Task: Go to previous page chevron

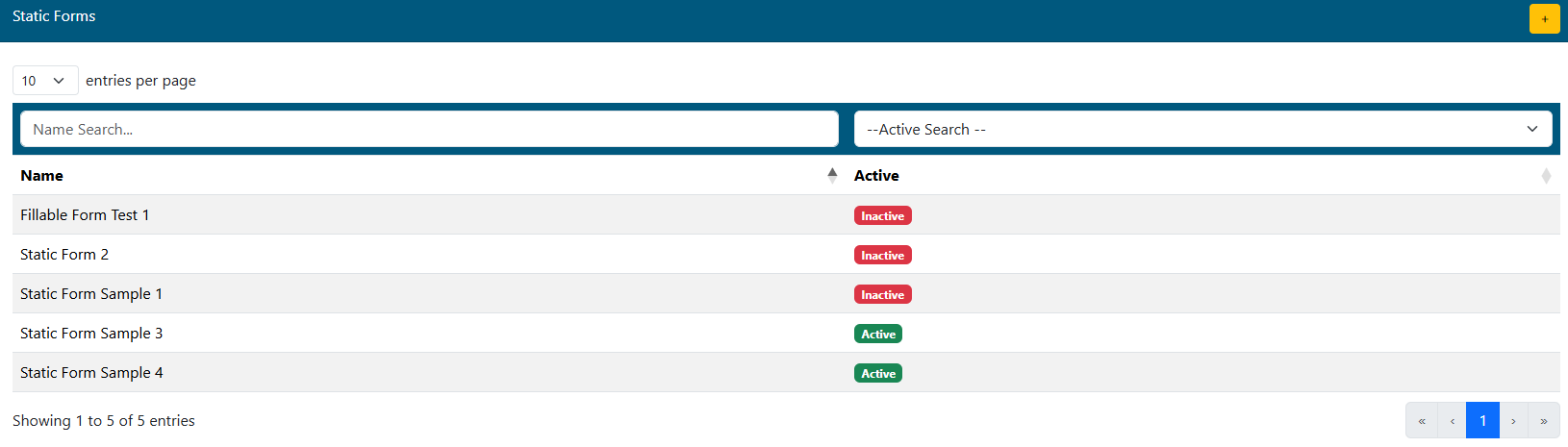Action: coord(1452,421)
